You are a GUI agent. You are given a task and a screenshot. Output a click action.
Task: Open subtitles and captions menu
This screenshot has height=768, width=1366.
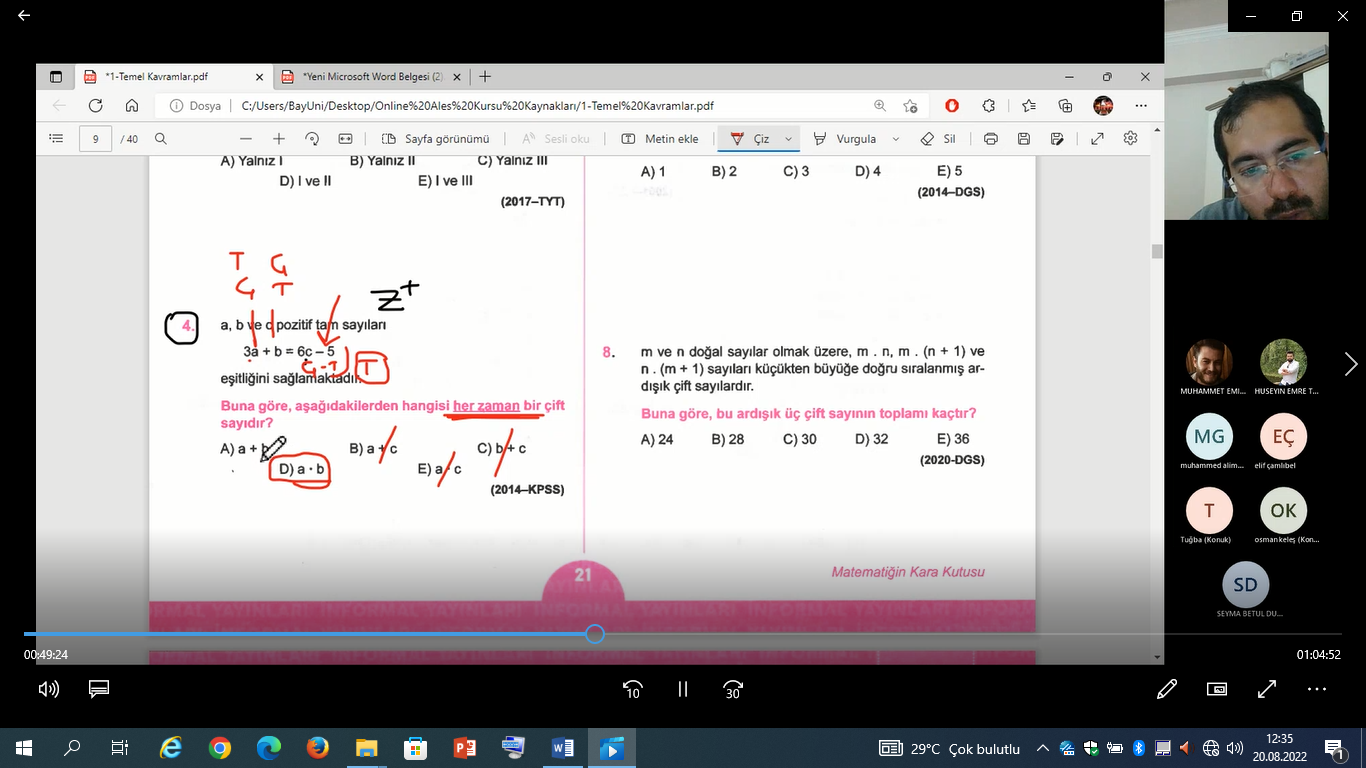(x=98, y=689)
